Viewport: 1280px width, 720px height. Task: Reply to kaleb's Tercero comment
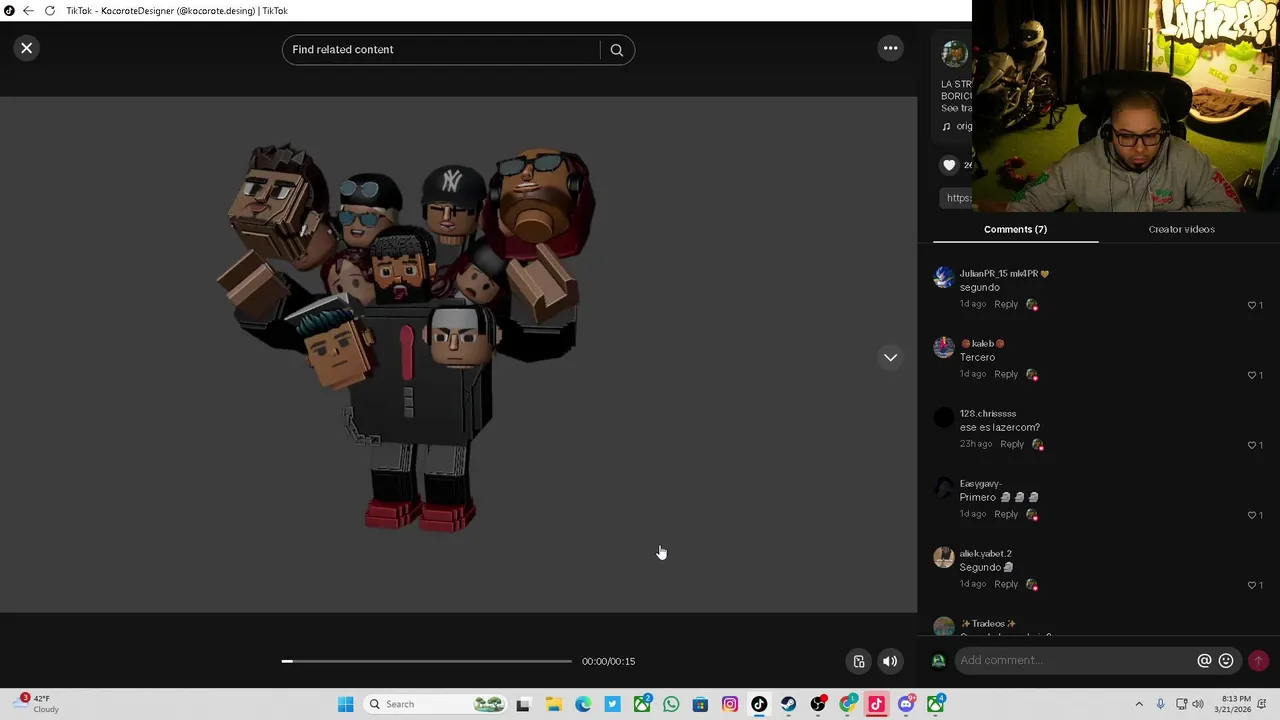[1006, 374]
